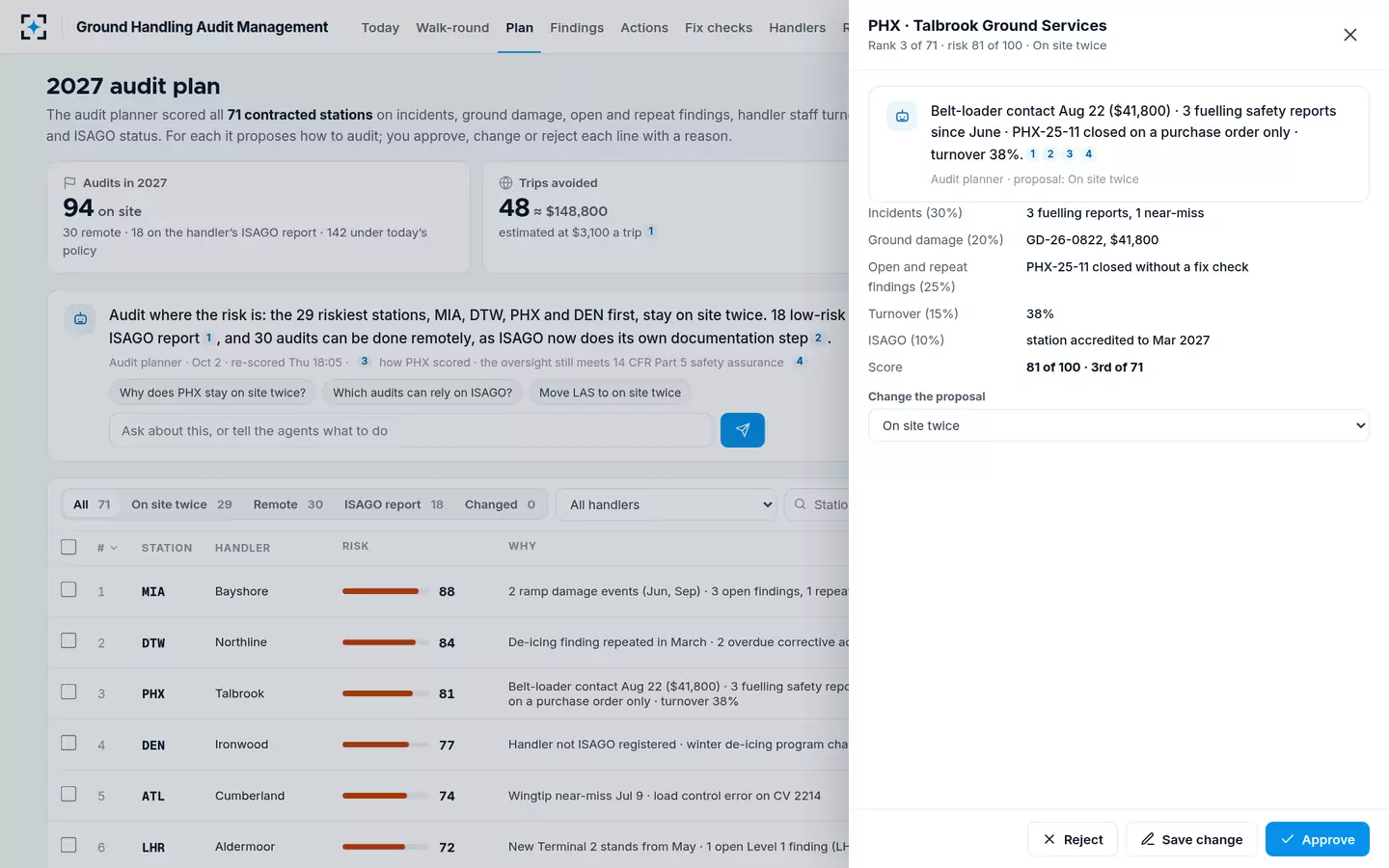Image resolution: width=1389 pixels, height=868 pixels.
Task: Go to the Today tab
Action: click(x=380, y=27)
